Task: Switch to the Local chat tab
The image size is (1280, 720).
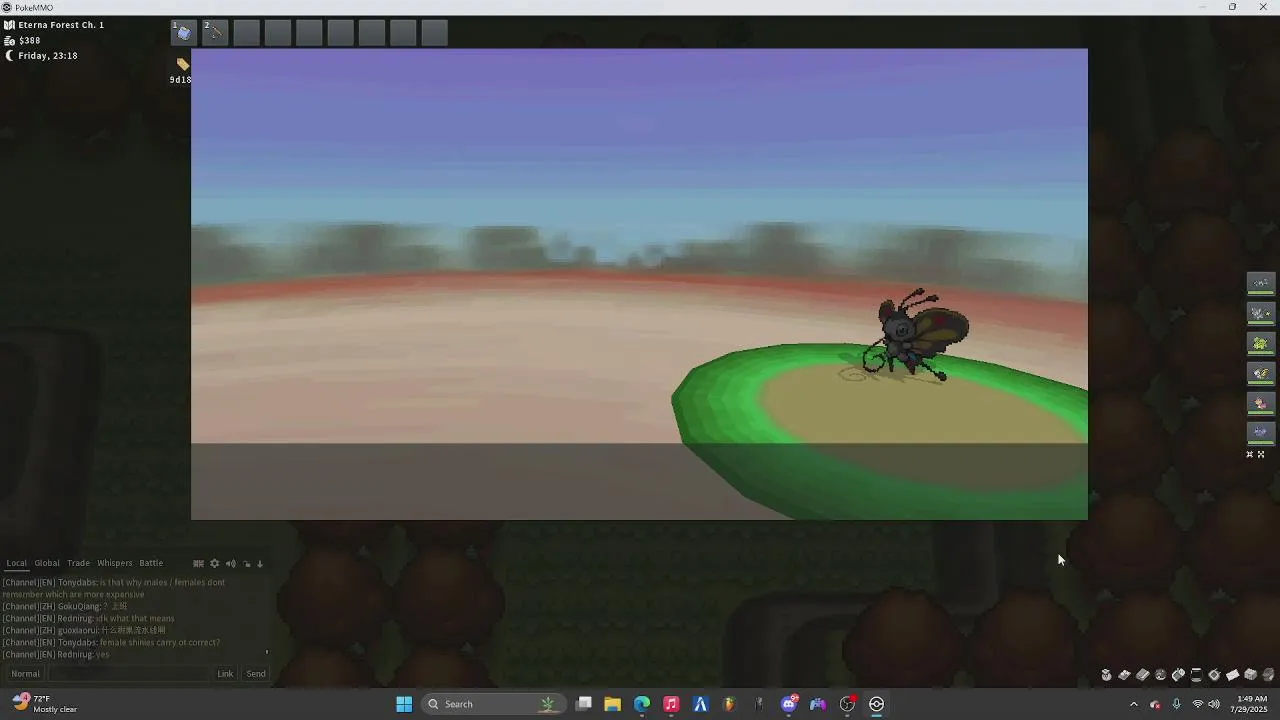Action: (x=16, y=563)
